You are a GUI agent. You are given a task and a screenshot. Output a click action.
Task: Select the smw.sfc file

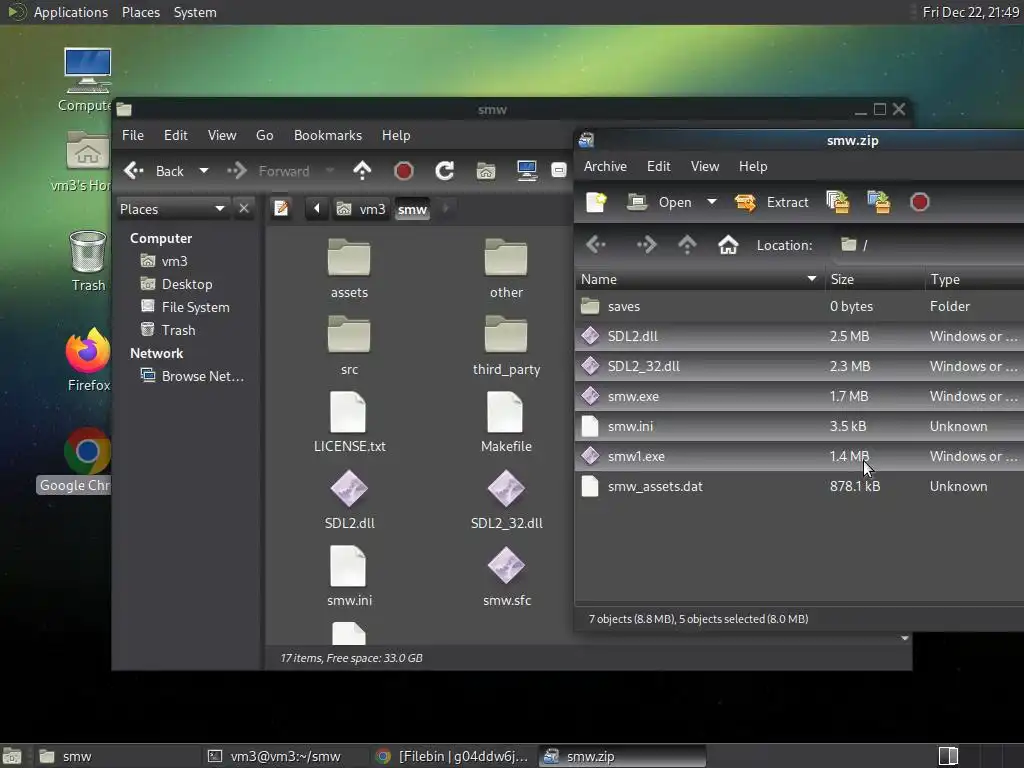point(506,577)
